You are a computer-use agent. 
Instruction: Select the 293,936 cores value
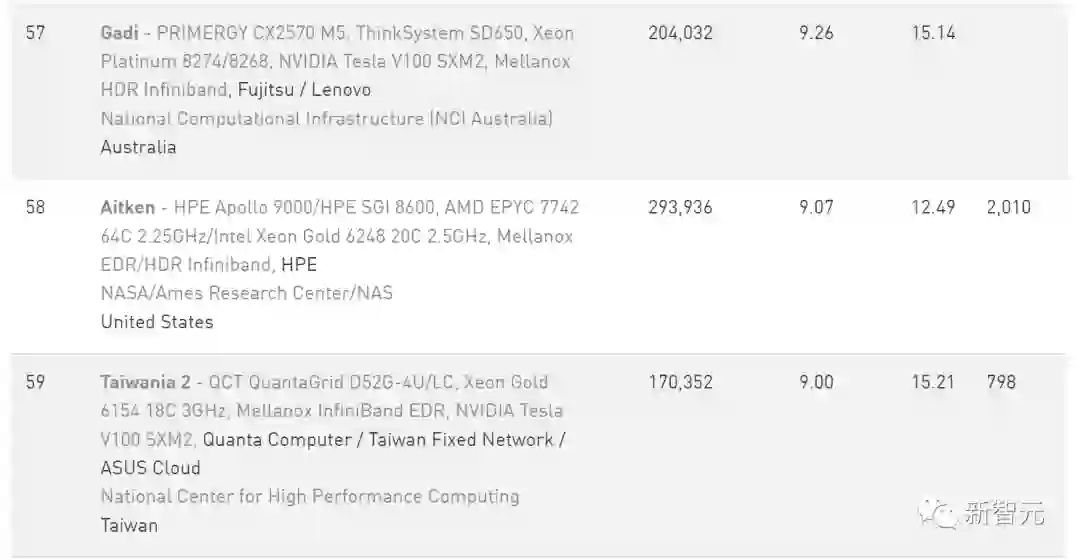(680, 208)
